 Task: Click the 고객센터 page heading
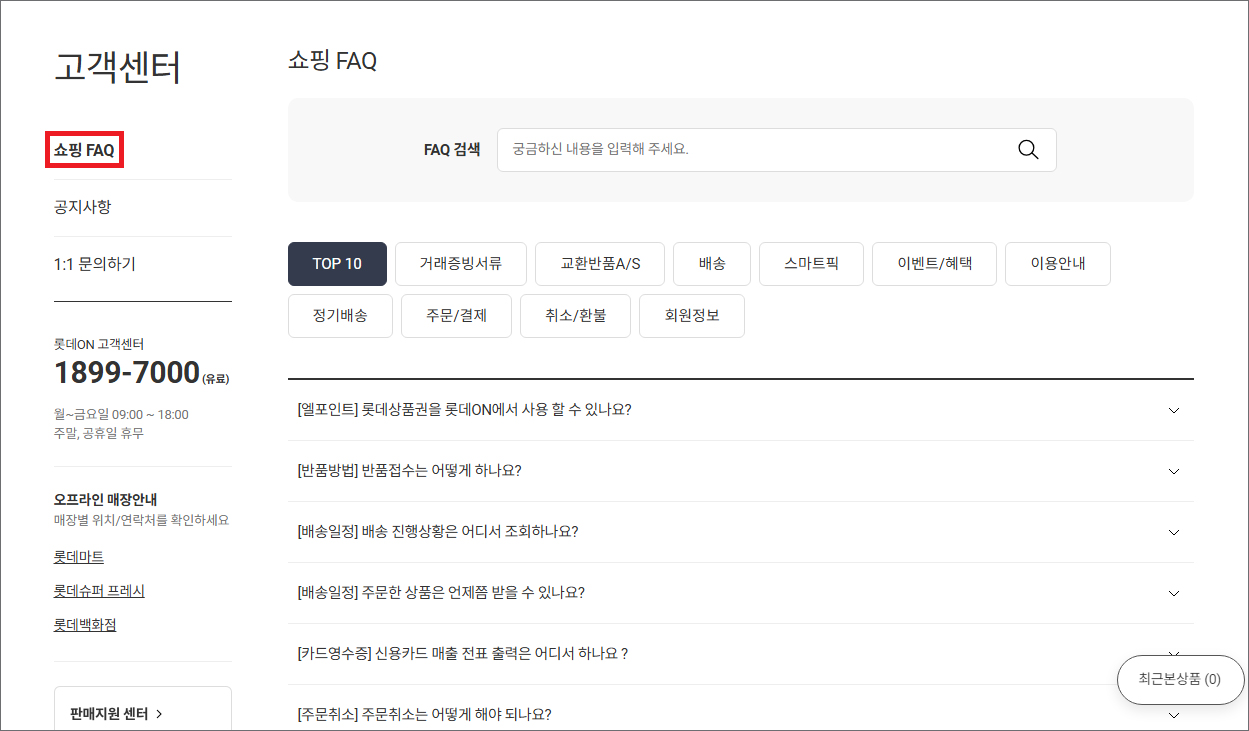(118, 68)
